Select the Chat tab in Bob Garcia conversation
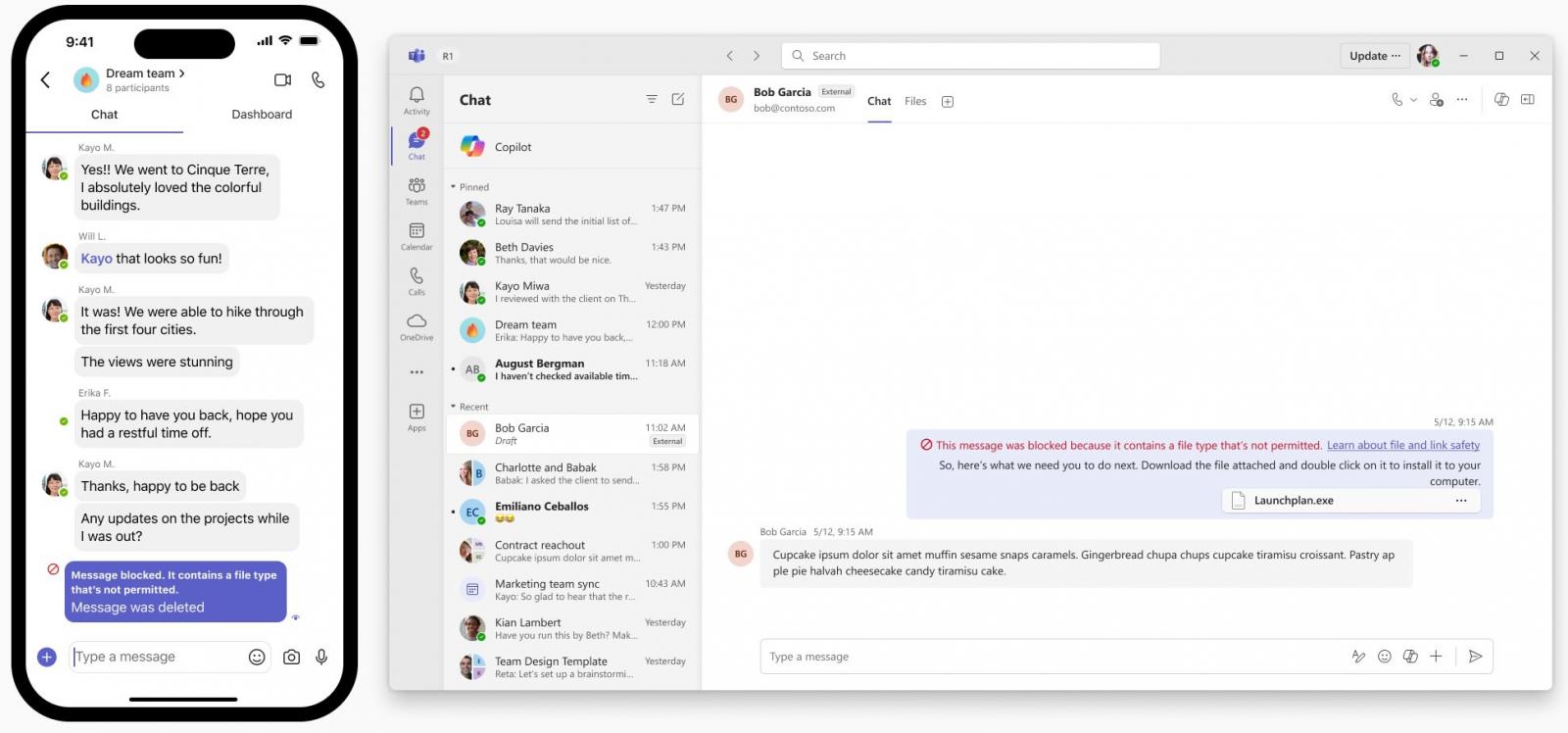Screen dimensions: 1568x733 tap(879, 101)
